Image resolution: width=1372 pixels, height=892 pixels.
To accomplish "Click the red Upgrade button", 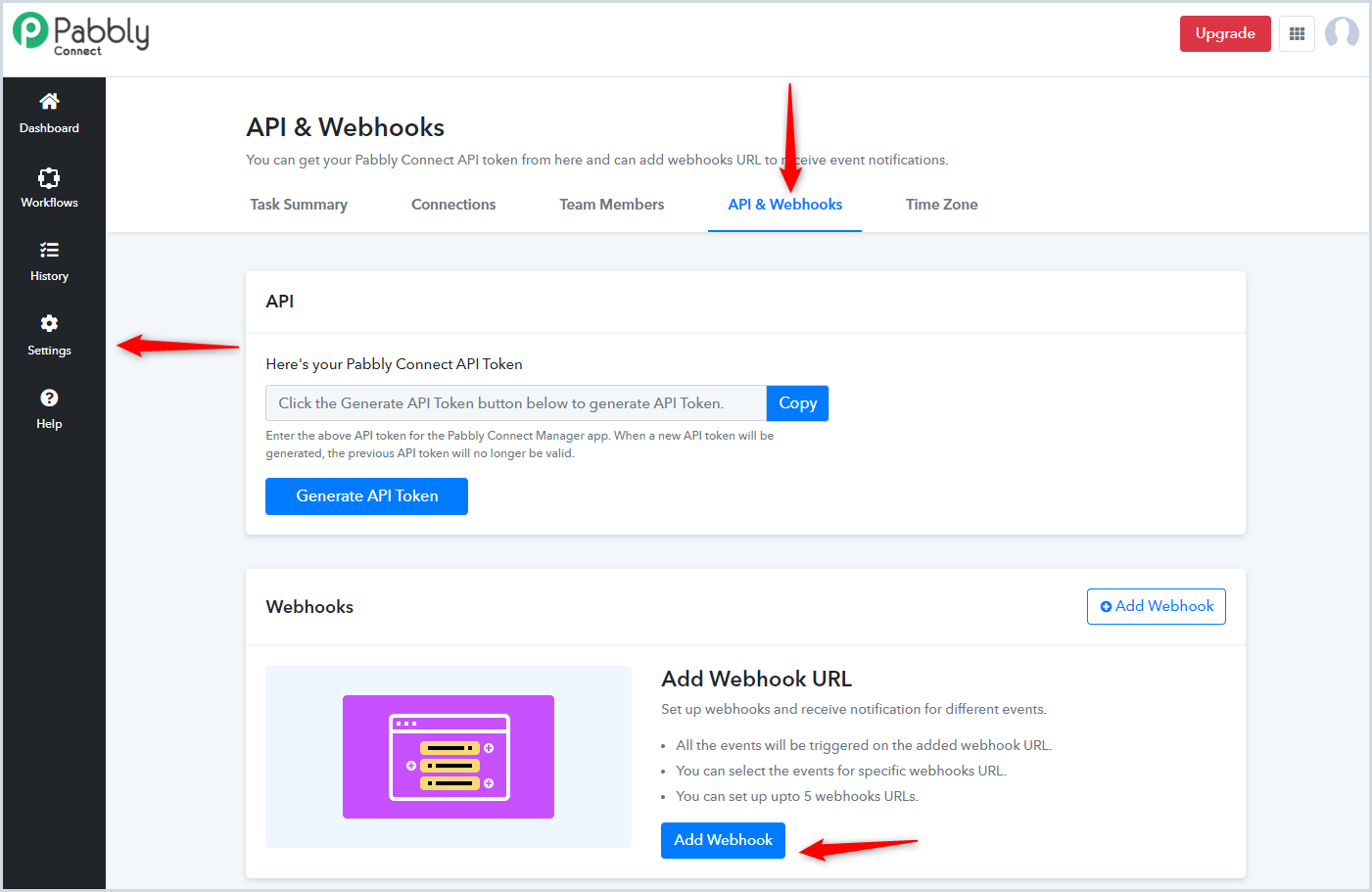I will point(1225,33).
